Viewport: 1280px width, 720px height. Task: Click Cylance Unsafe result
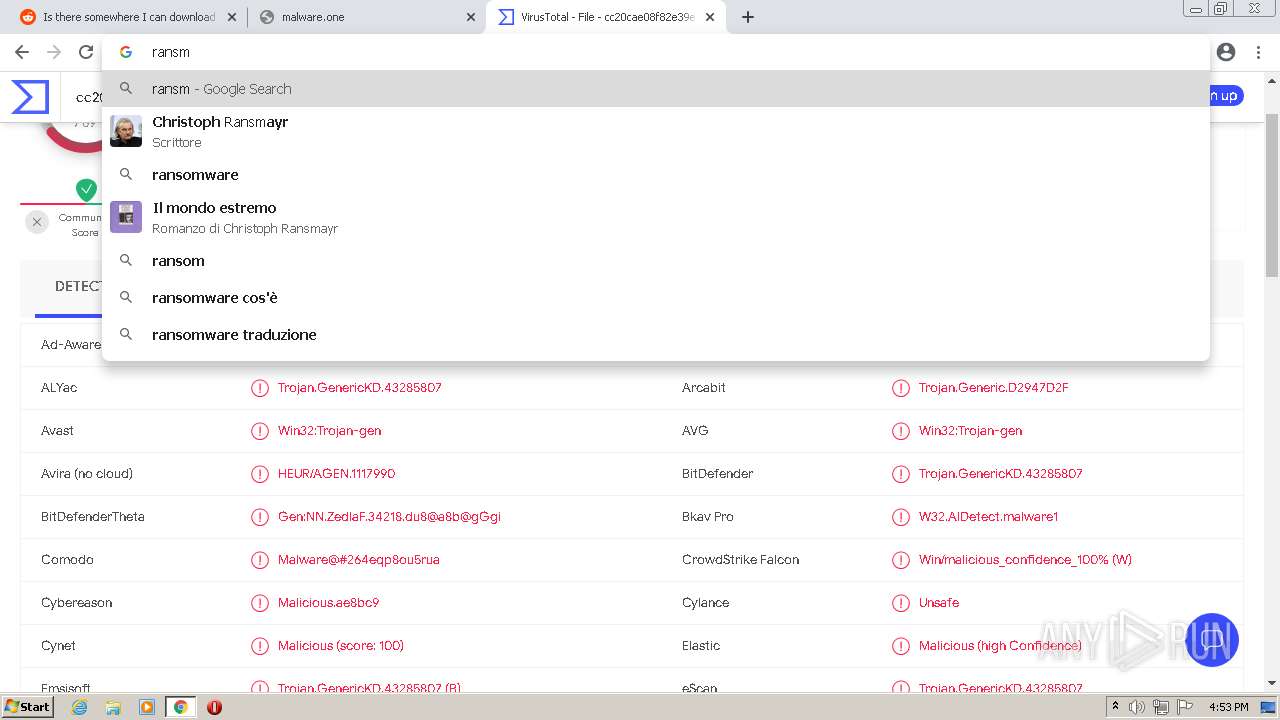[x=939, y=603]
